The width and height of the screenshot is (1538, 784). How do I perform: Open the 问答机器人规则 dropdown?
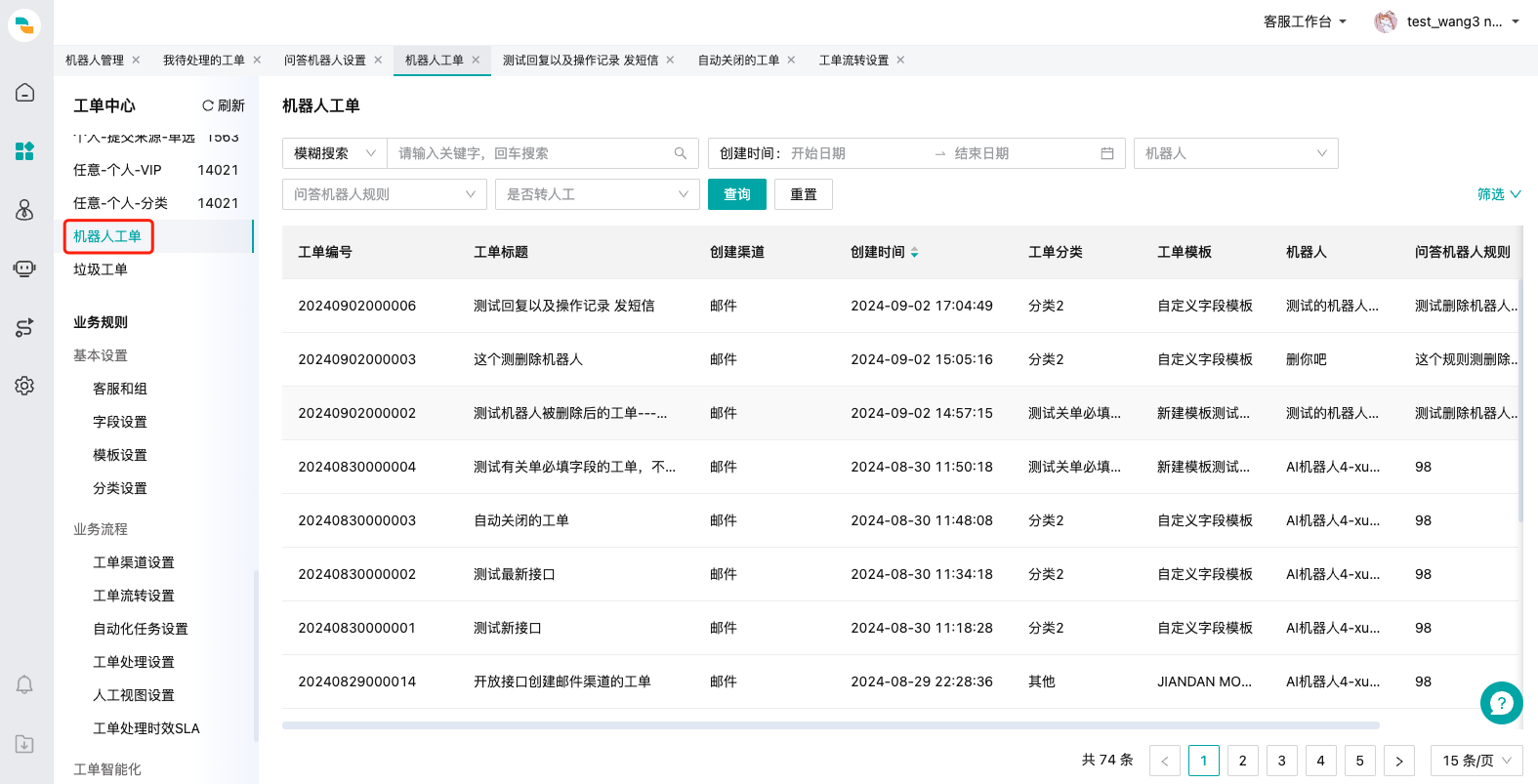(385, 194)
